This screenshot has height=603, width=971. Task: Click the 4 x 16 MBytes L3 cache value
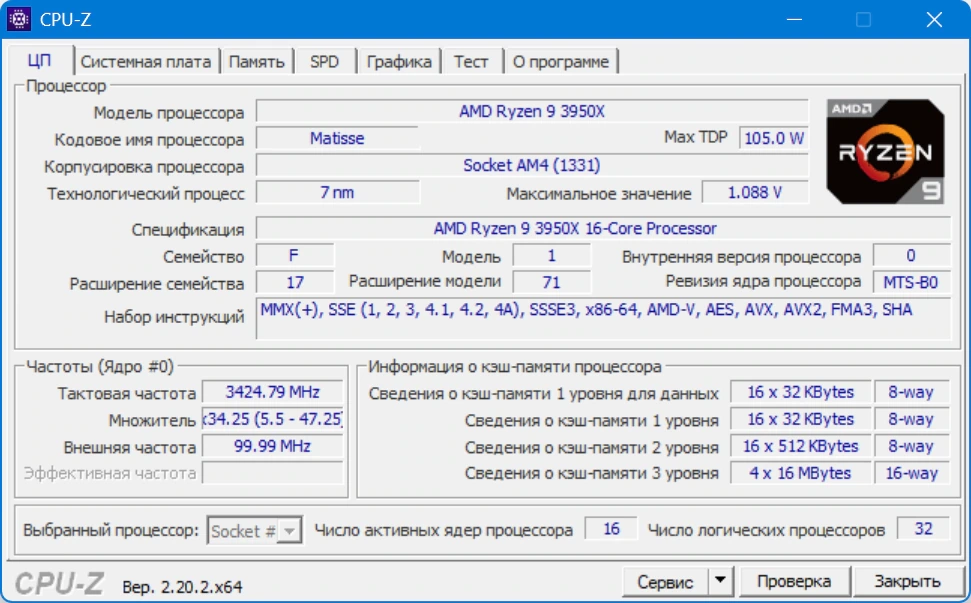(801, 473)
